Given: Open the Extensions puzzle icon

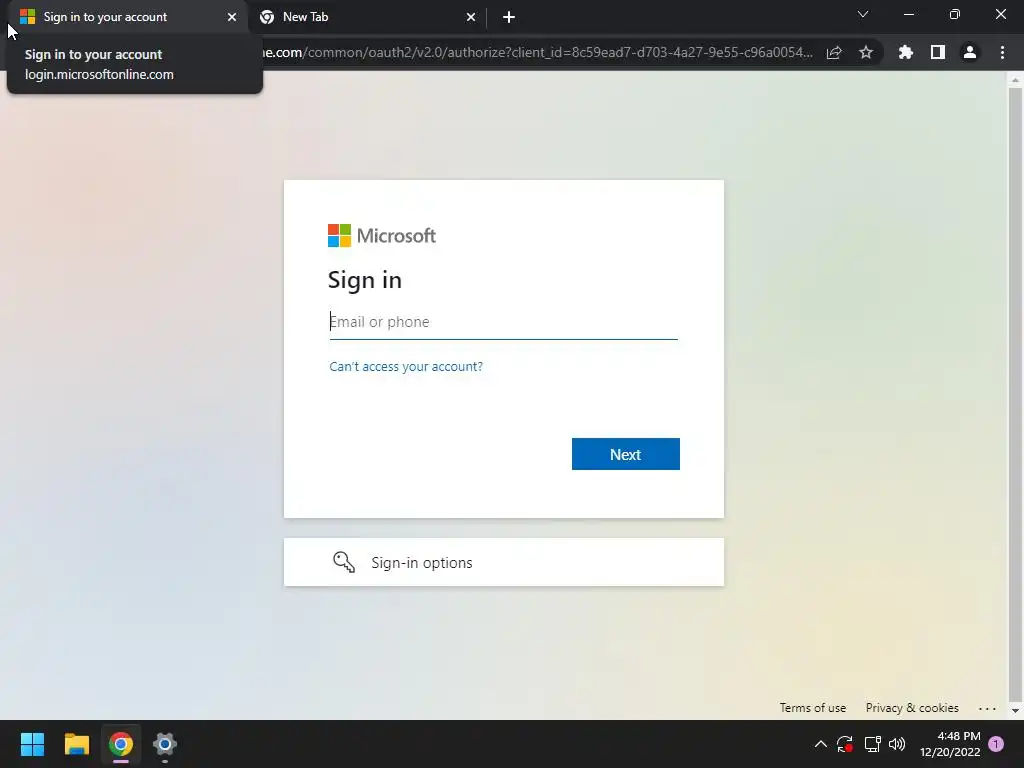Looking at the screenshot, I should coord(906,52).
